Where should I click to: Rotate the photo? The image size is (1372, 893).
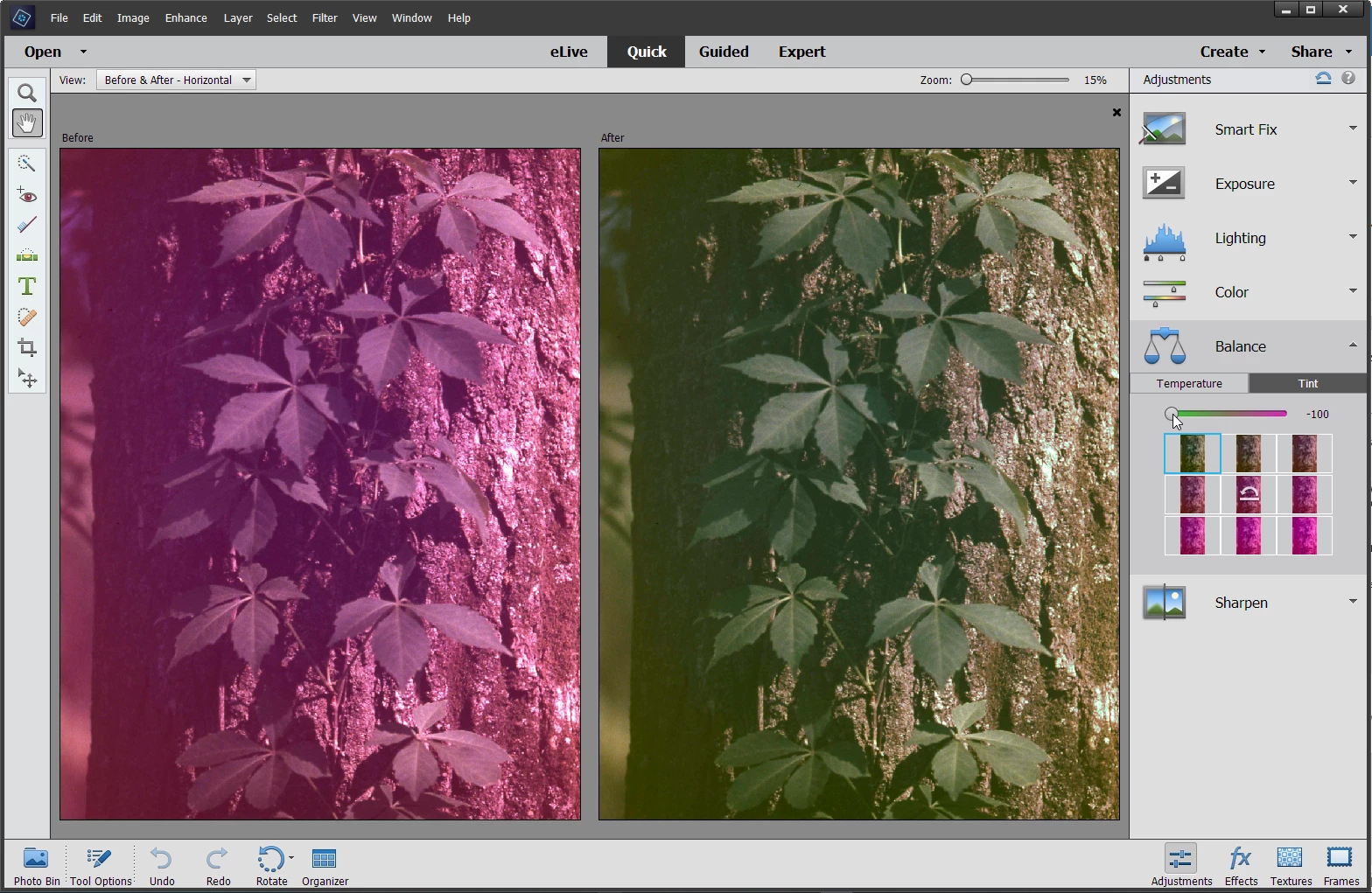click(x=272, y=866)
